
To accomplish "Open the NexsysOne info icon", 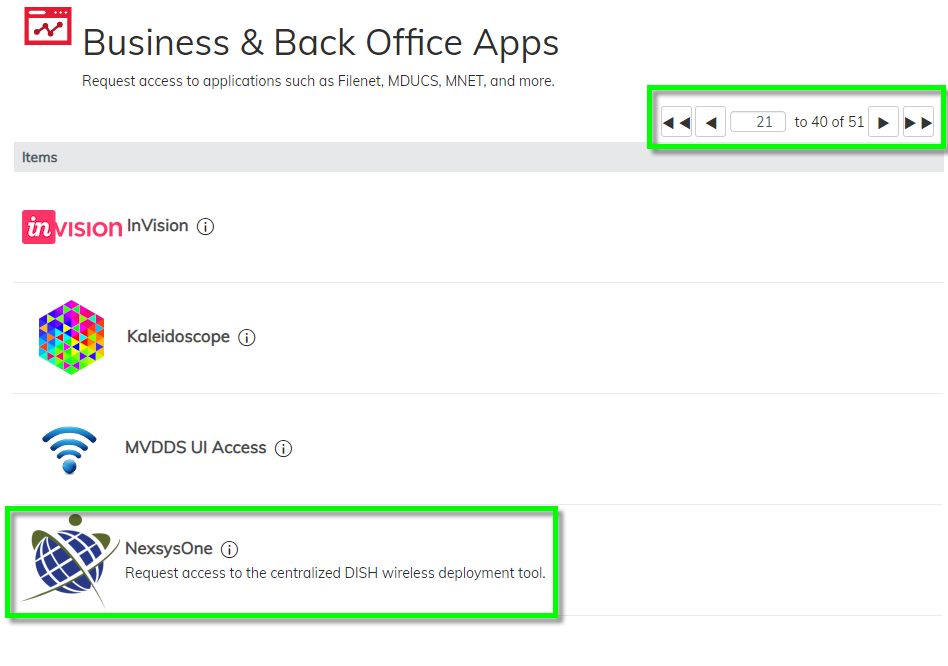I will click(229, 549).
